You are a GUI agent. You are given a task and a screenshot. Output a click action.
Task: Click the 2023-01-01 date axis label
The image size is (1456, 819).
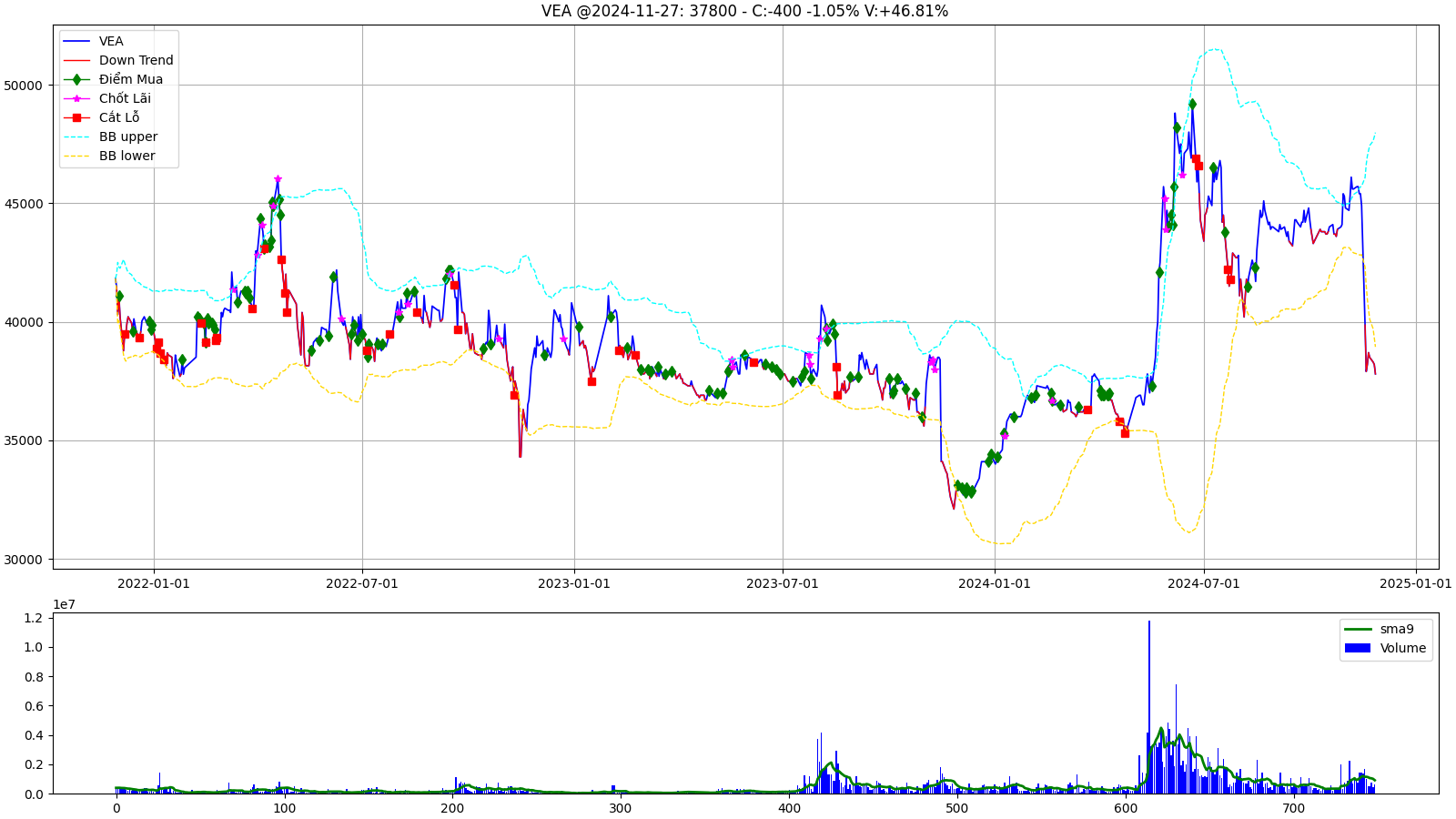click(574, 583)
